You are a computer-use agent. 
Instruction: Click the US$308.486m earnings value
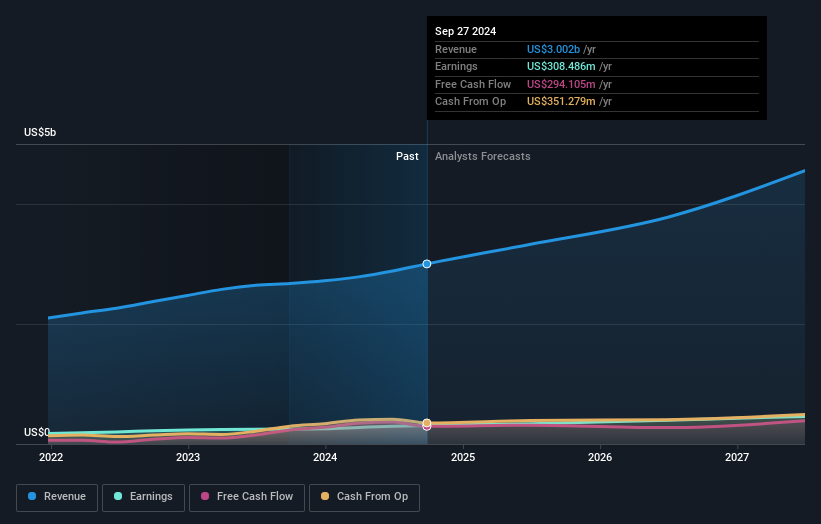(561, 66)
